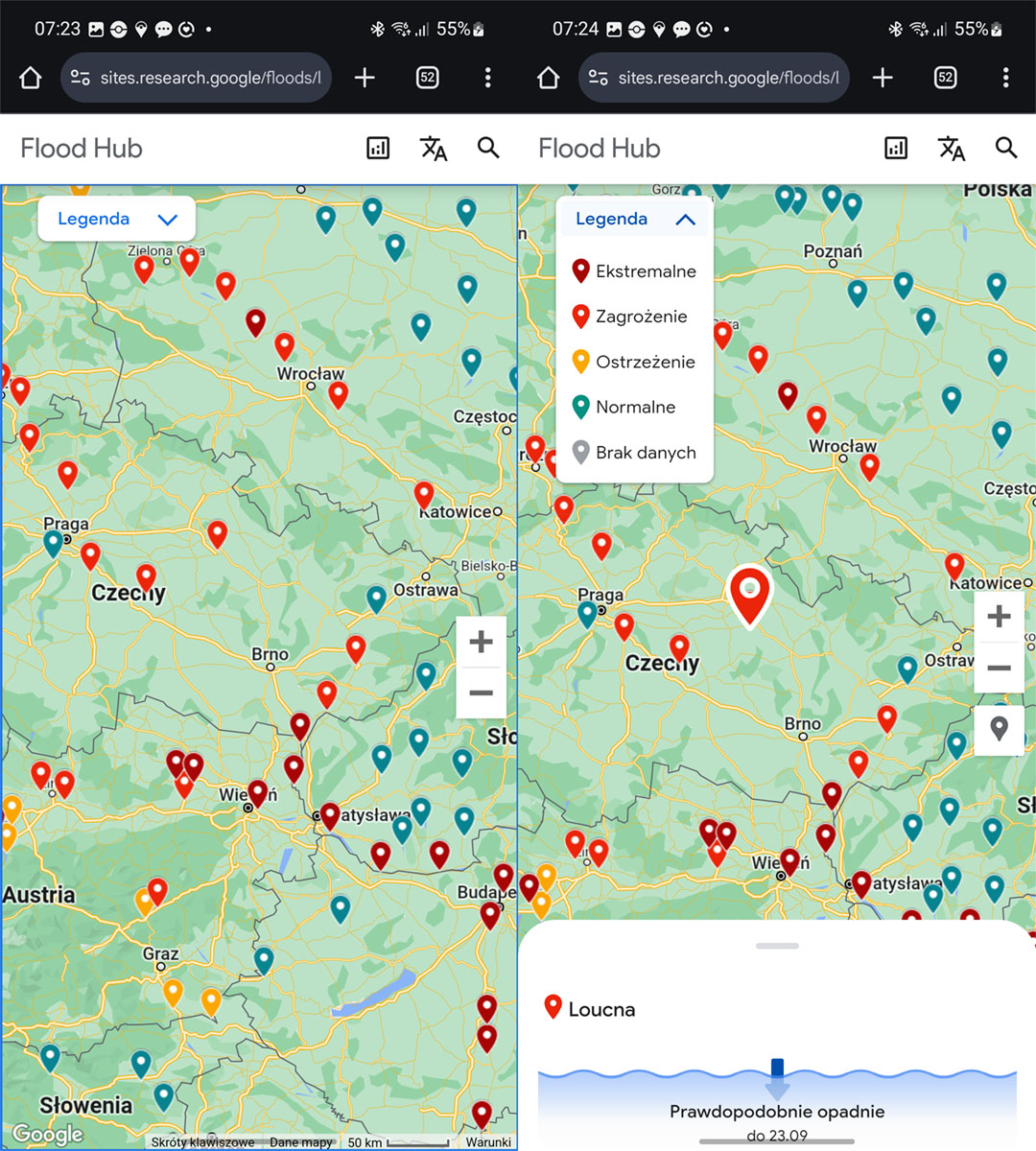Tap the search icon on left Flood Hub
Viewport: 1036px width, 1151px height.
[x=489, y=148]
